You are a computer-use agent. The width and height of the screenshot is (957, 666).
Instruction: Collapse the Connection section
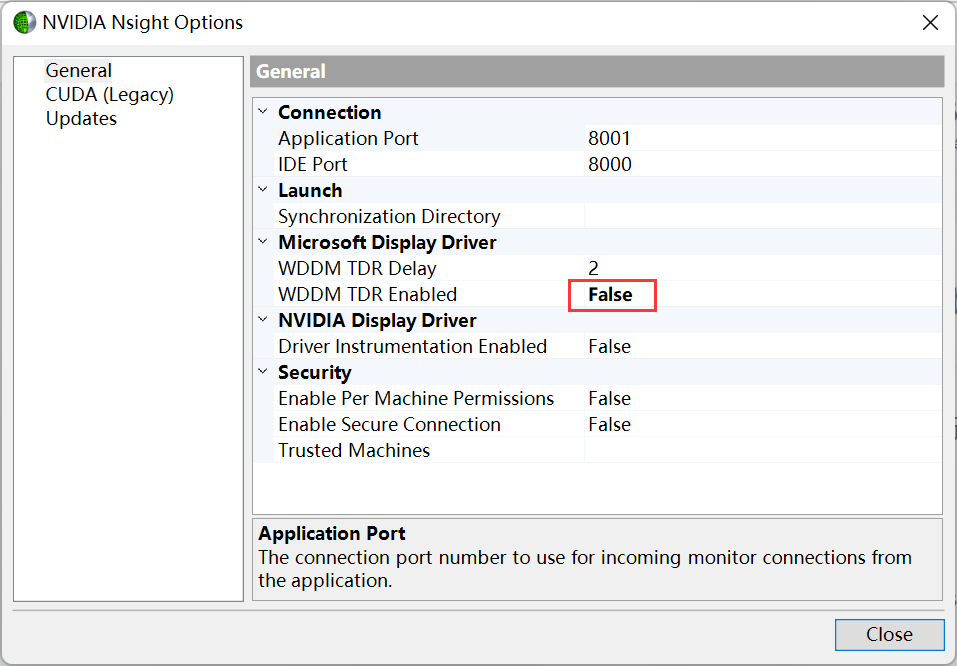pos(263,112)
